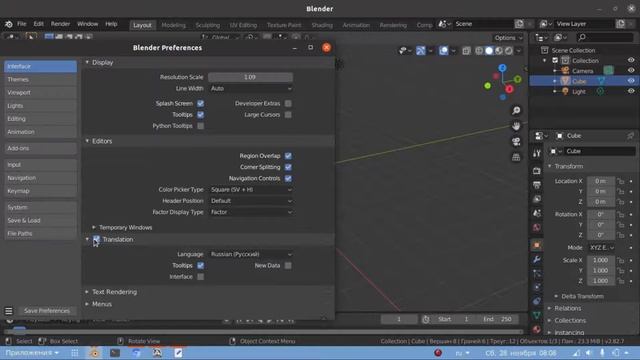
Task: Toggle the Region Overlap checkbox
Action: click(288, 156)
